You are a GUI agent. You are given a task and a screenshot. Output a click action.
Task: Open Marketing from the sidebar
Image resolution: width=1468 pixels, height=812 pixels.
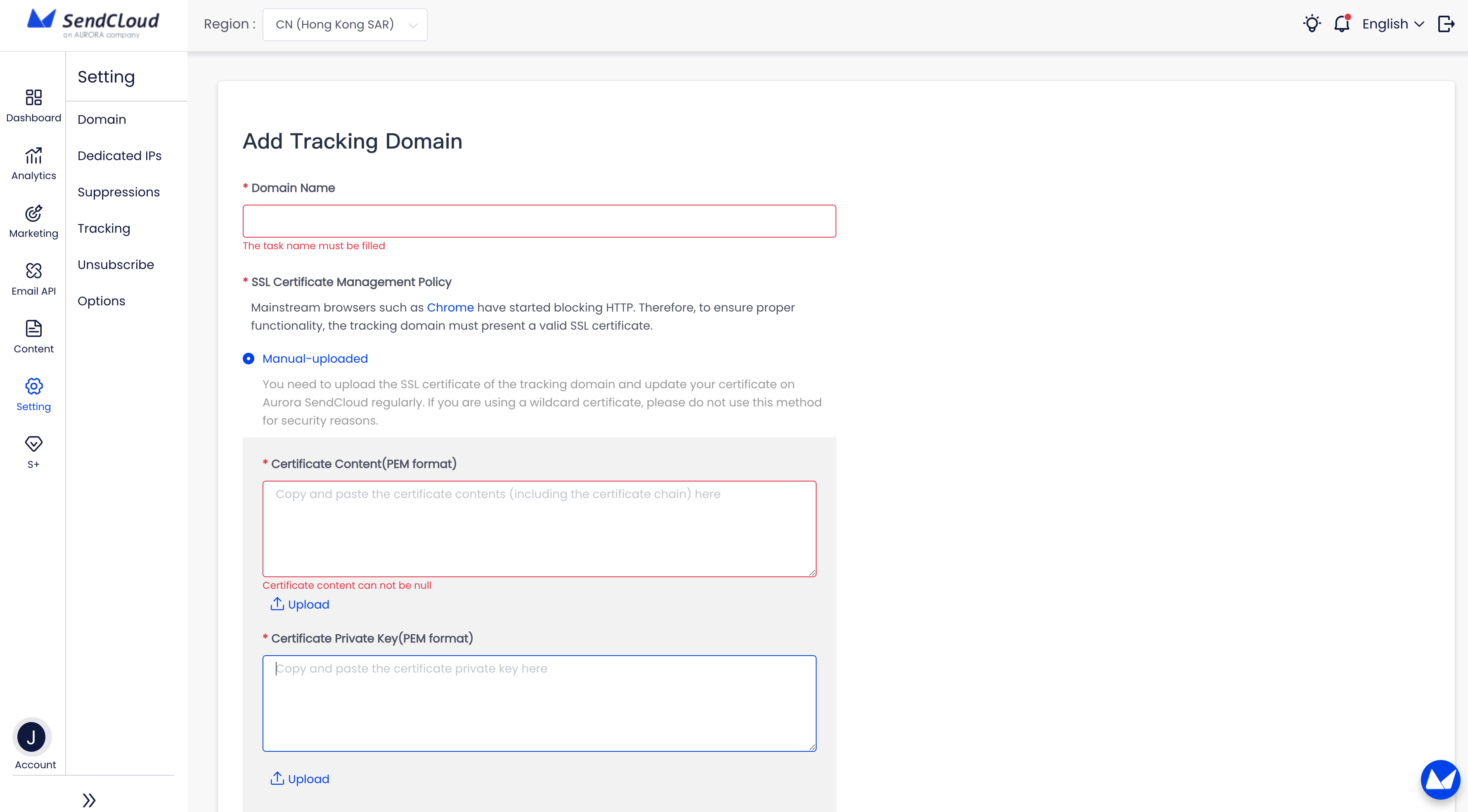tap(33, 214)
